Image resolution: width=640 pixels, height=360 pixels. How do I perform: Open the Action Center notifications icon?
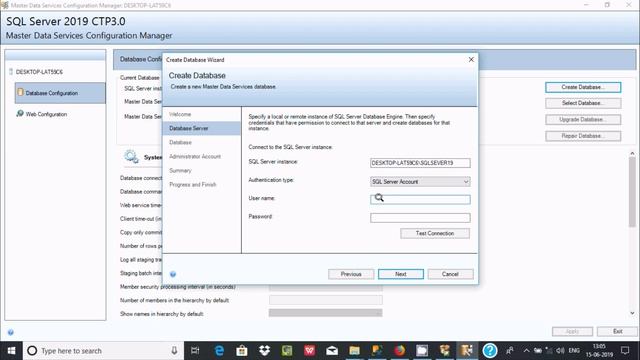click(625, 351)
